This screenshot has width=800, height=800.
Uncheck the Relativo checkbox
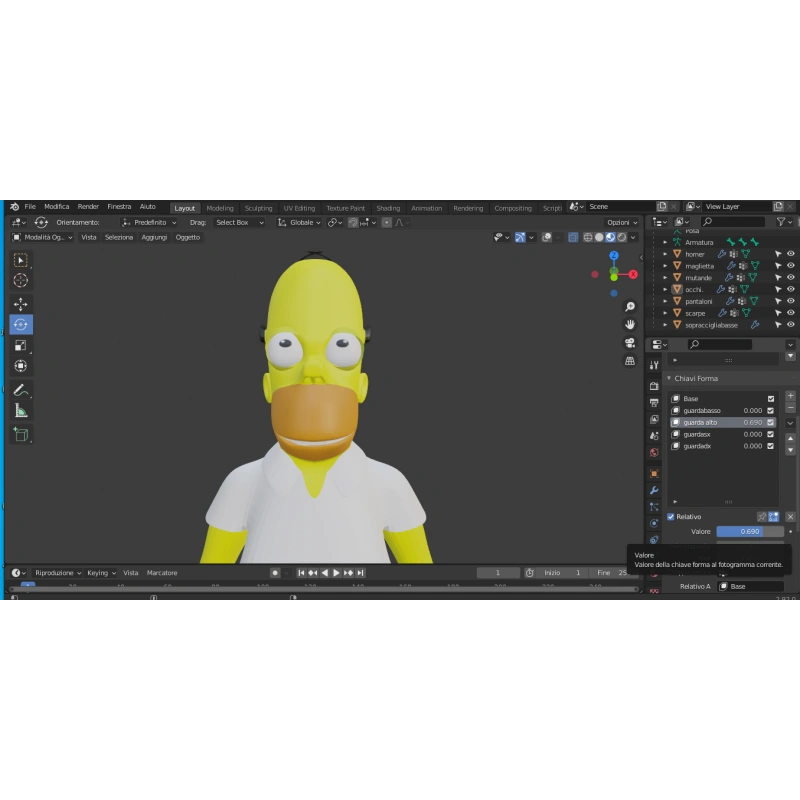pyautogui.click(x=670, y=517)
